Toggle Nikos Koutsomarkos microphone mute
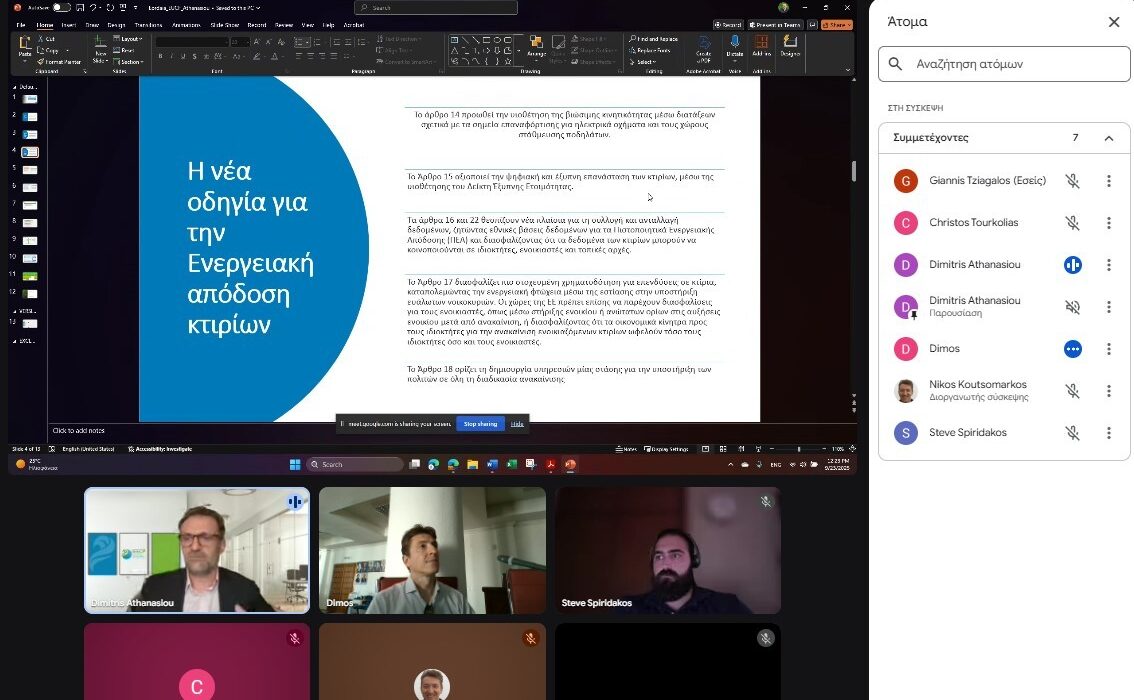Image resolution: width=1134 pixels, height=700 pixels. point(1072,391)
